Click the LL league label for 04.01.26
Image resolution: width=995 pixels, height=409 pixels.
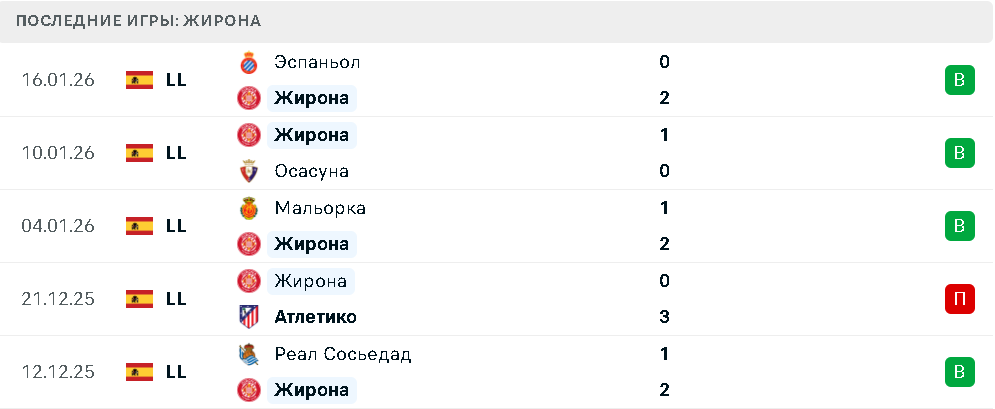176,226
